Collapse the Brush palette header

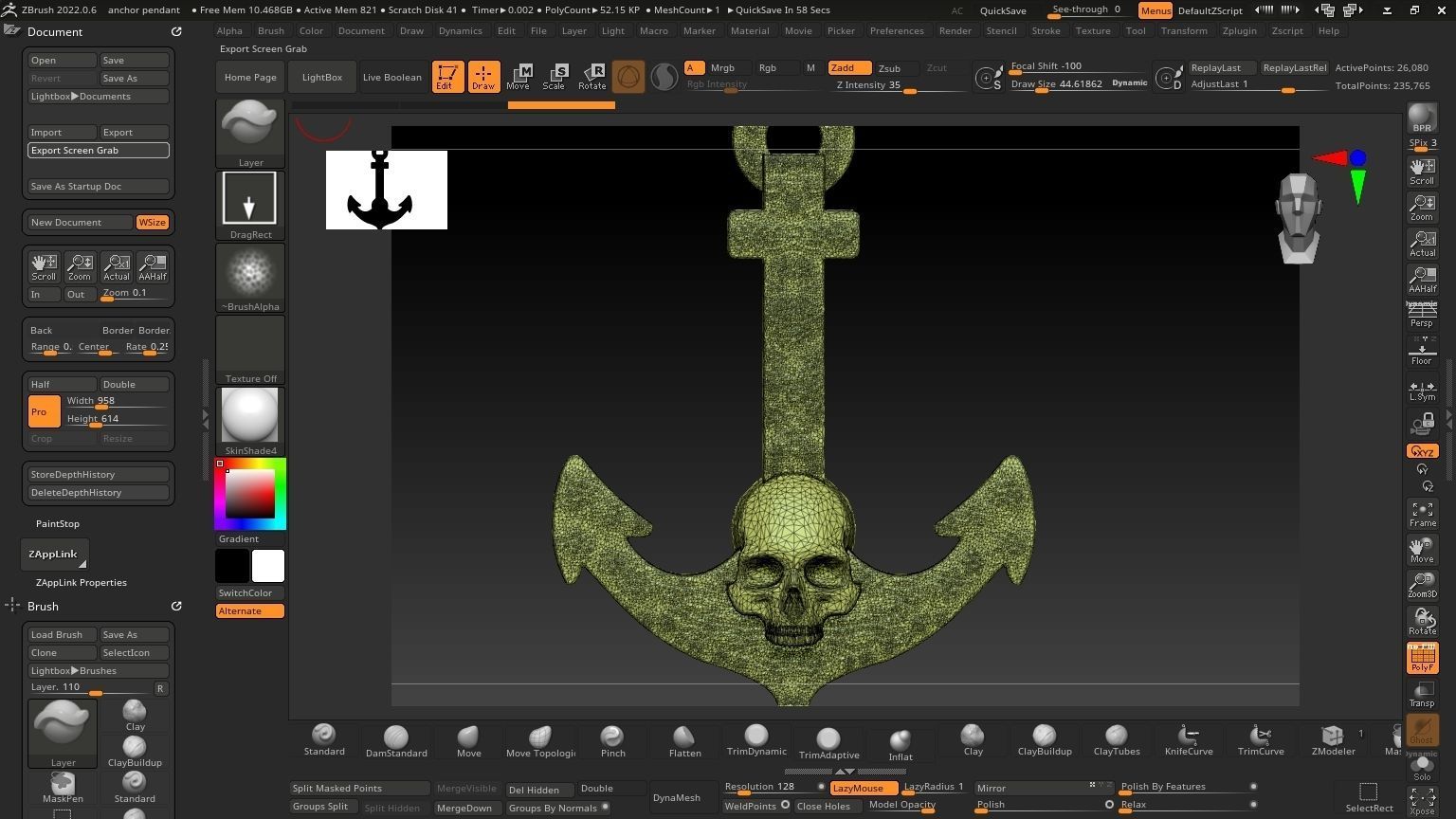click(x=43, y=606)
